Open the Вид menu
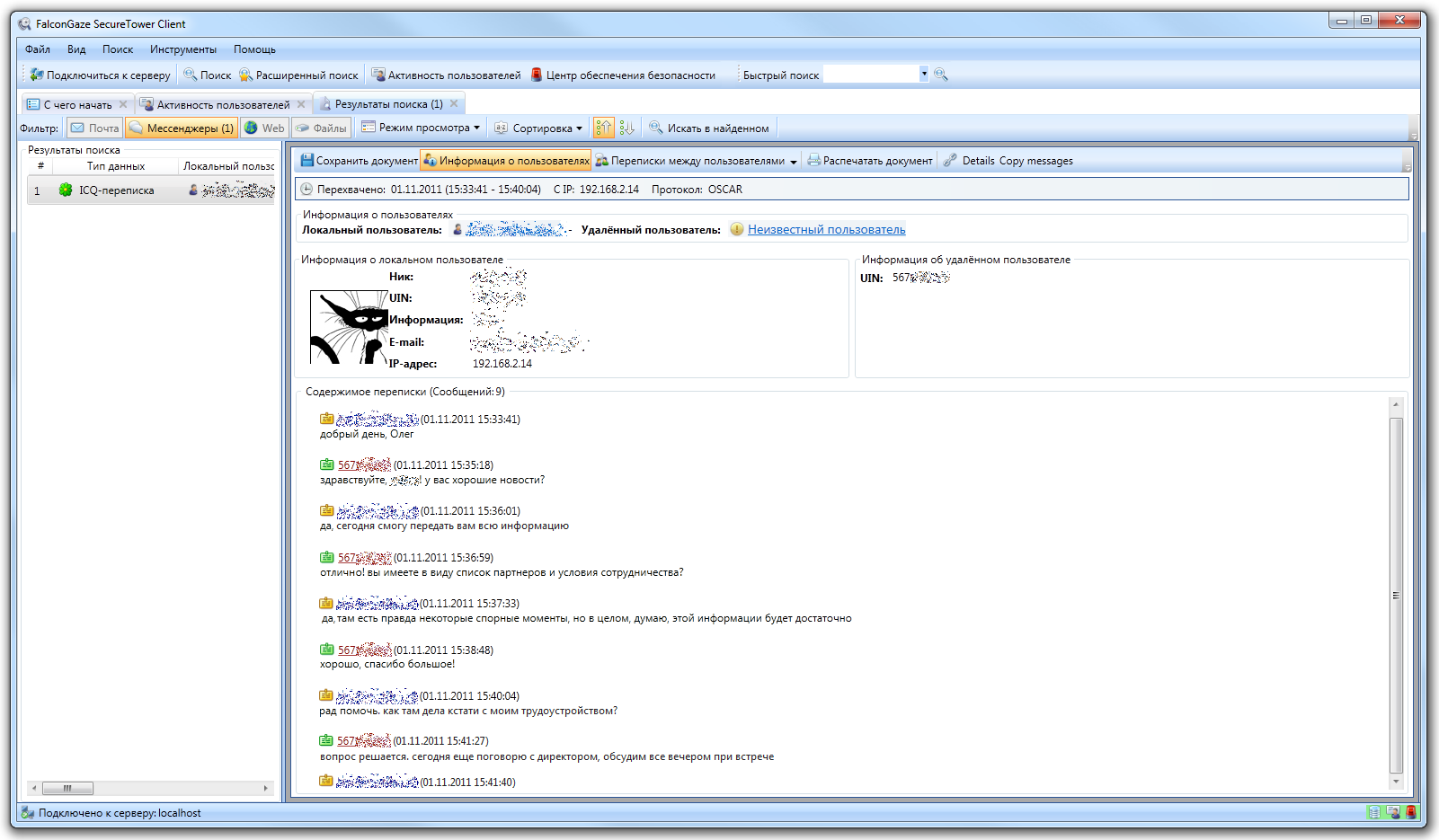 tap(76, 49)
